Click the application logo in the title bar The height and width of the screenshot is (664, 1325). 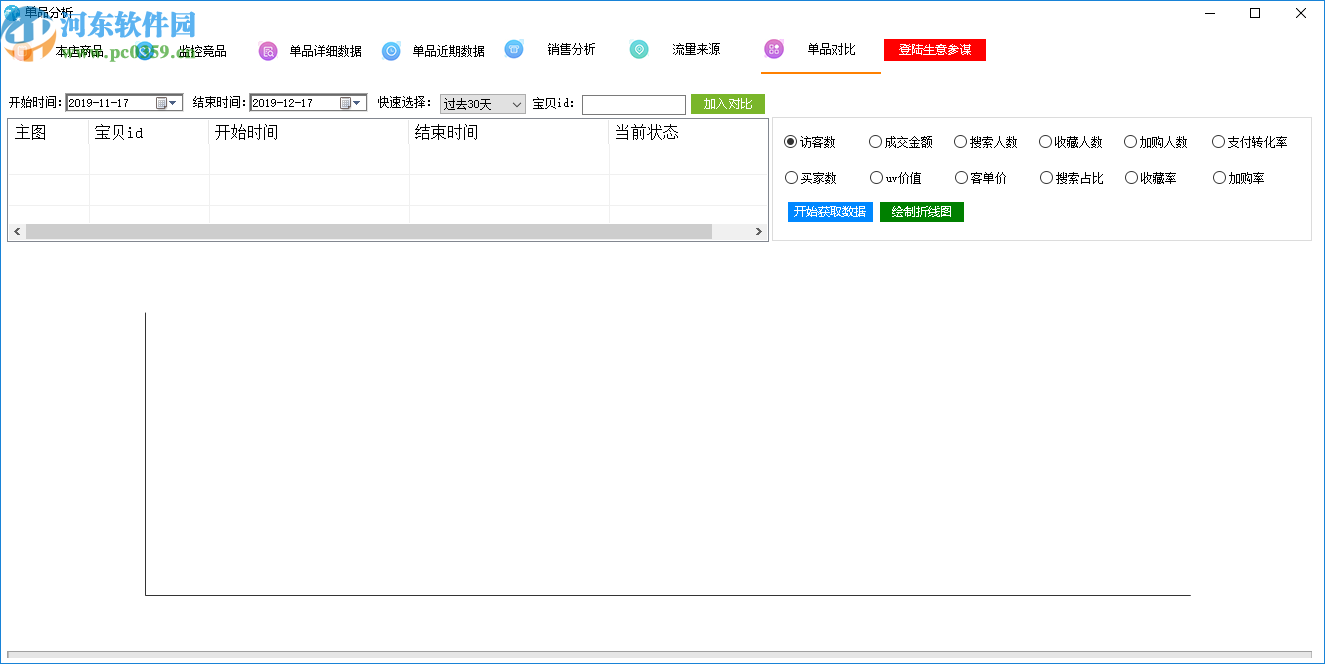[10, 11]
